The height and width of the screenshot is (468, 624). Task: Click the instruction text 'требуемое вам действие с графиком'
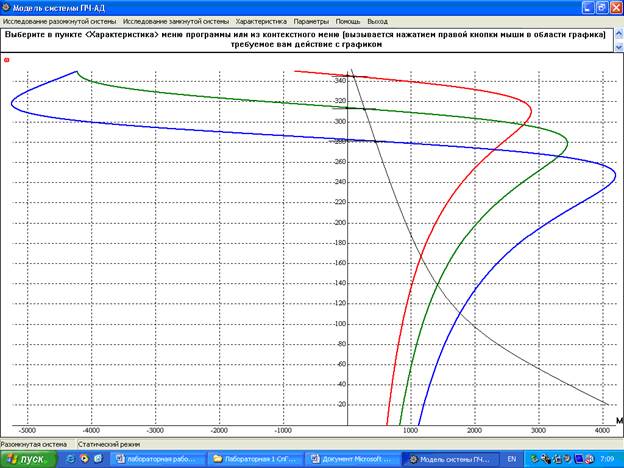point(306,45)
